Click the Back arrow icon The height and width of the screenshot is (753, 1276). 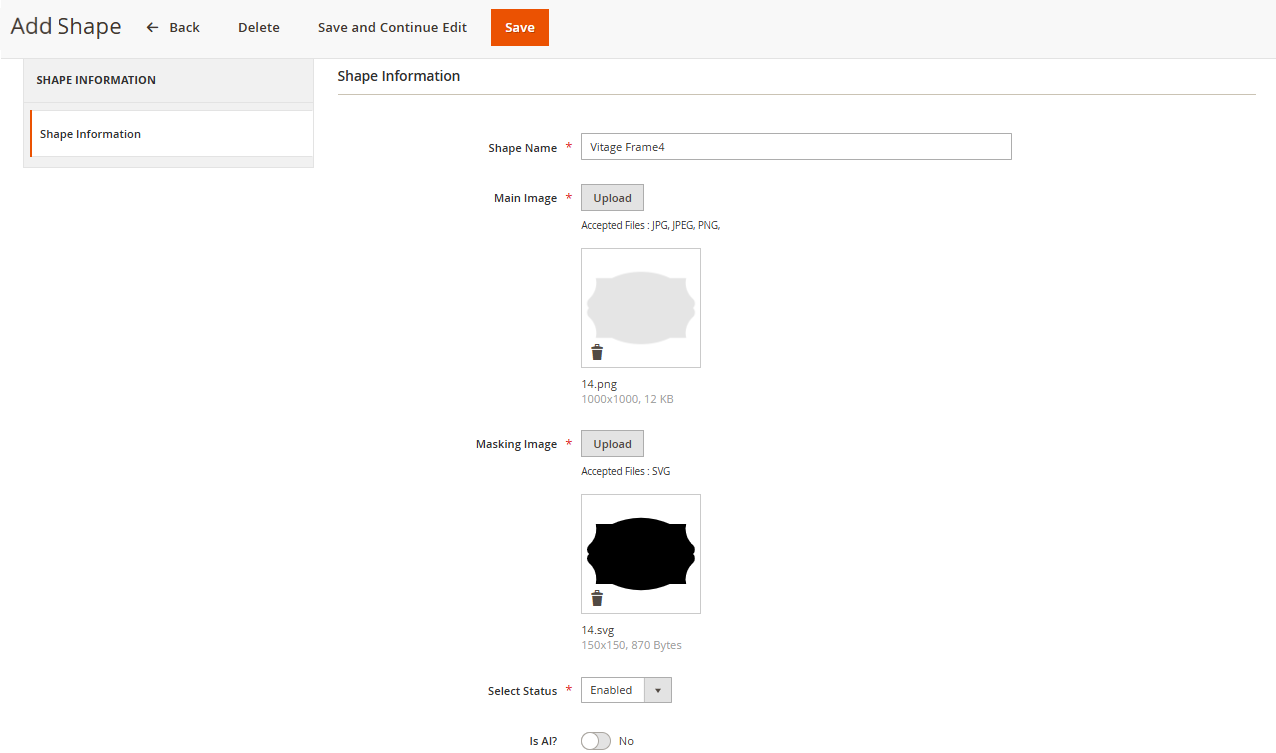point(152,28)
